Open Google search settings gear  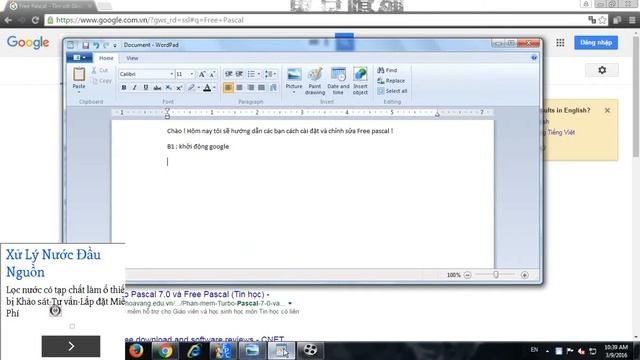click(x=602, y=70)
